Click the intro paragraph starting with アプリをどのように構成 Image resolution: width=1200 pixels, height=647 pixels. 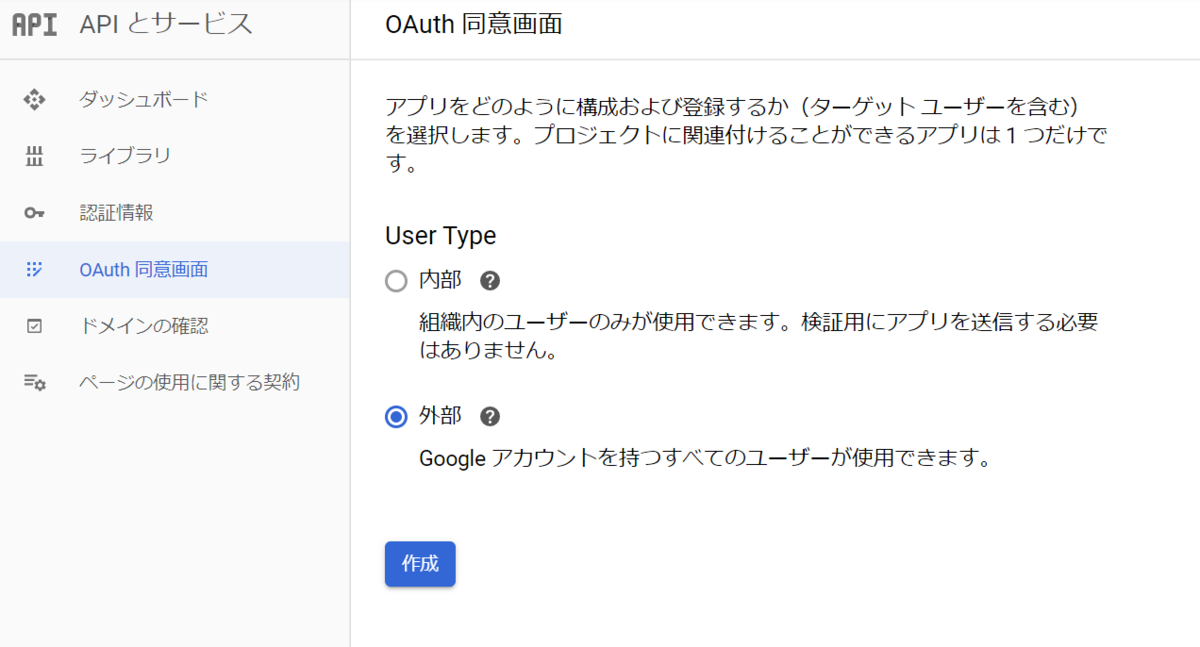coord(747,134)
